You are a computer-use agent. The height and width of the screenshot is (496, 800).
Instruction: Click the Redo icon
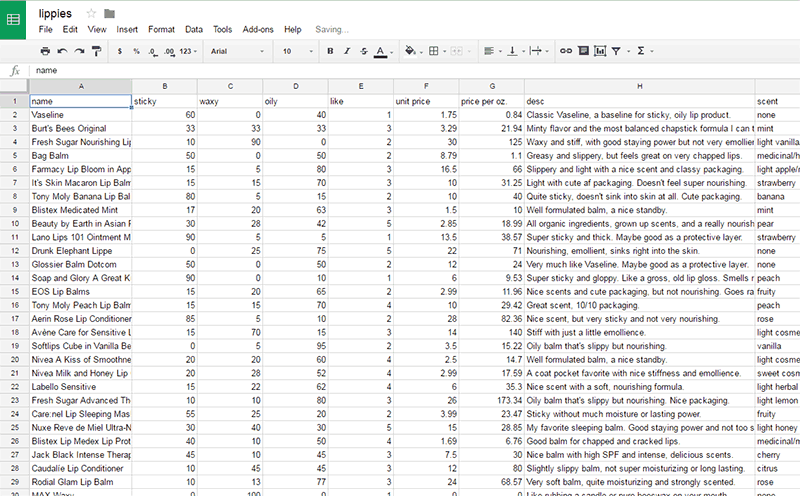[x=79, y=51]
